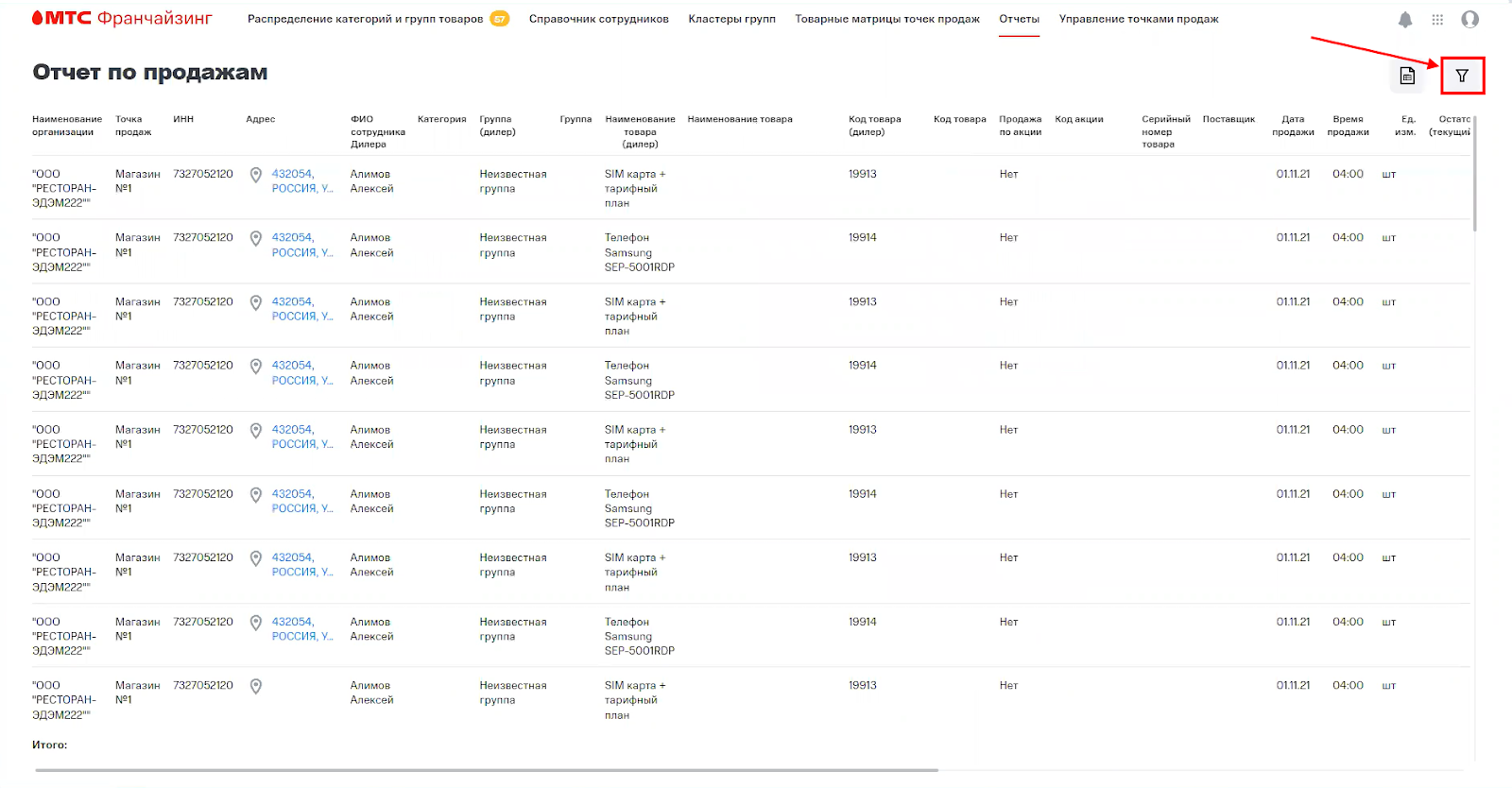Click the Наименование товара (дилер) header
Screen dimensions: 1512x788
pos(640,131)
